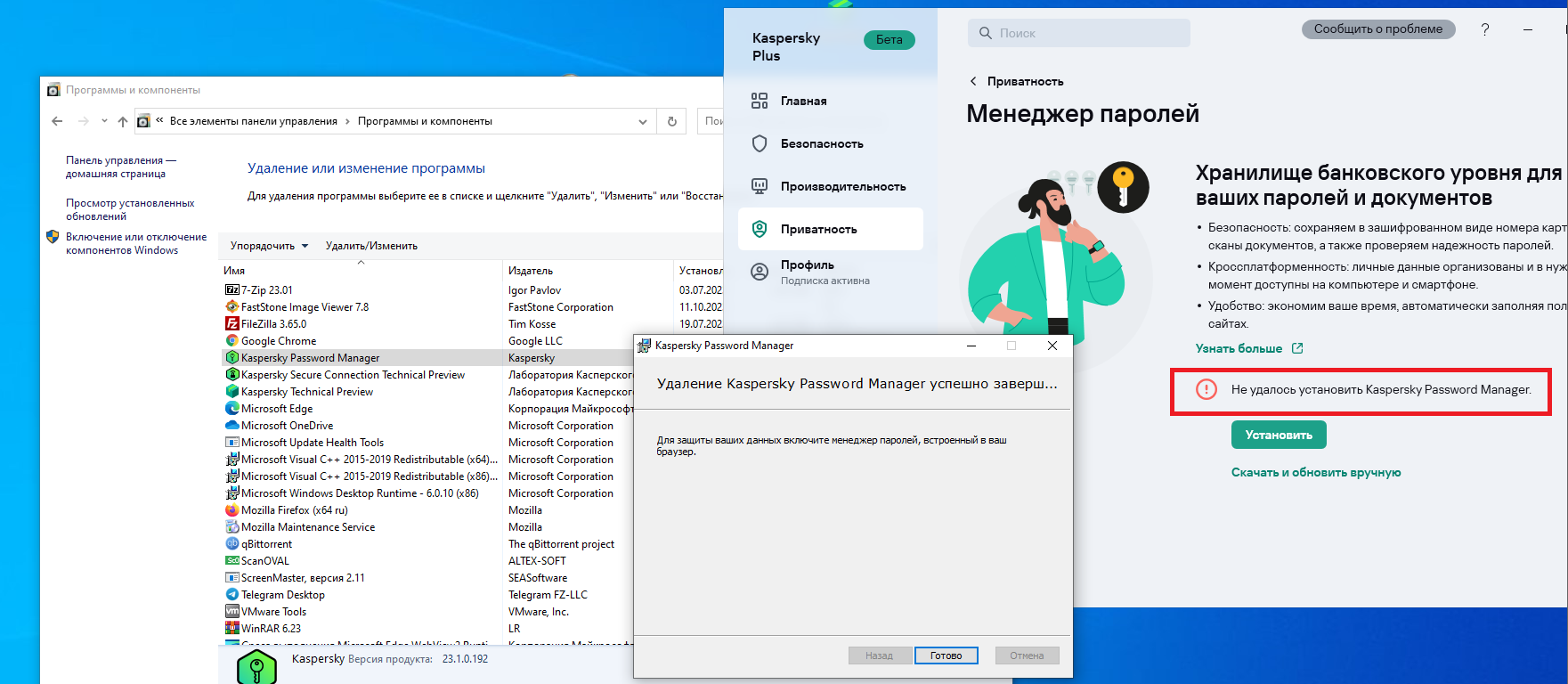Click the 7-Zip 23.01 program icon
Screen dimensions: 1568x684
[232, 289]
